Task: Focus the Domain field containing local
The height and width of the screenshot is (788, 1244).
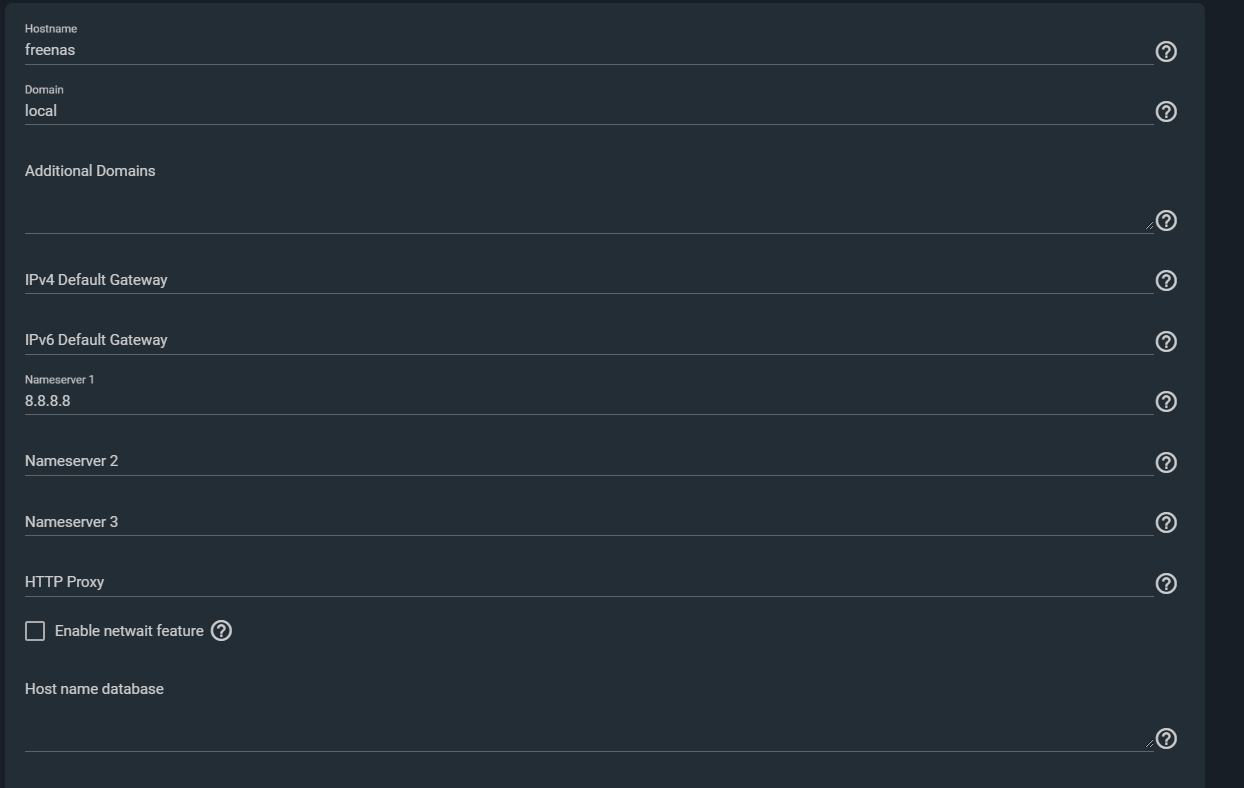Action: [x=580, y=111]
